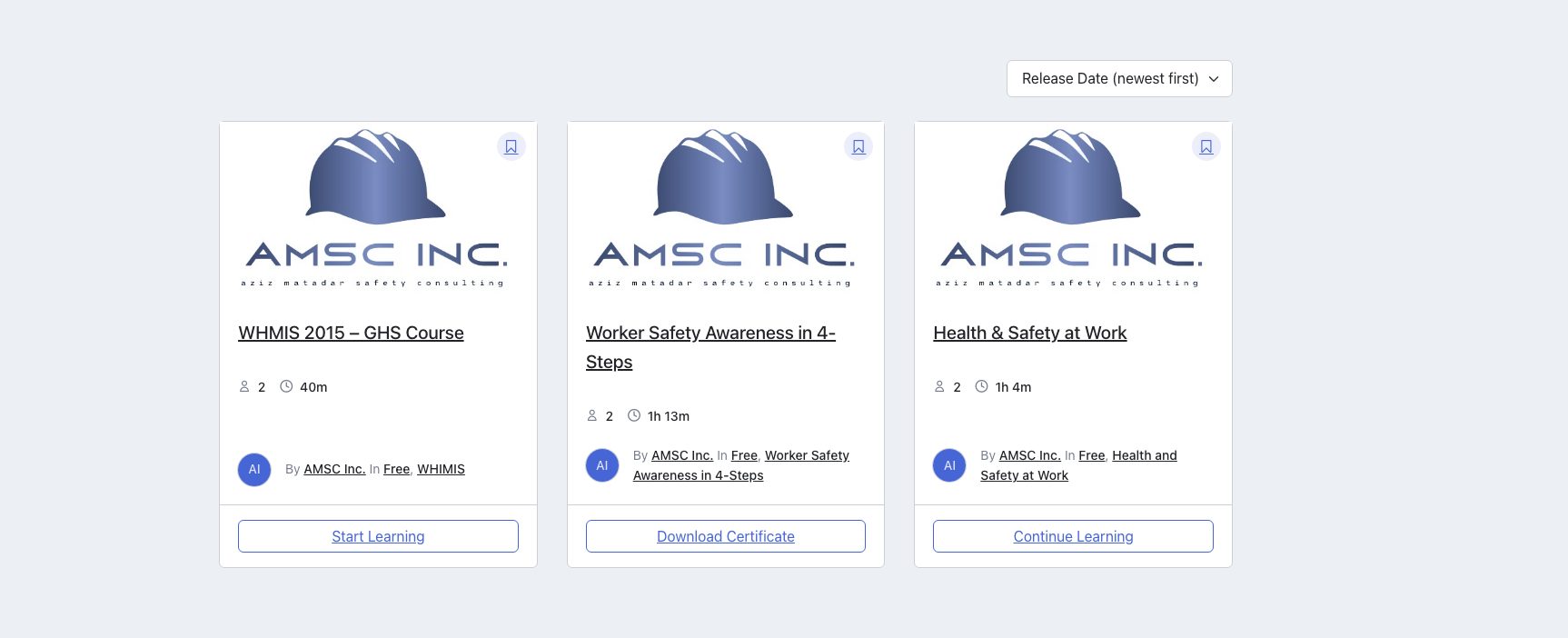
Task: Open the WHMIS 2015 – GHS Course title
Action: (351, 333)
